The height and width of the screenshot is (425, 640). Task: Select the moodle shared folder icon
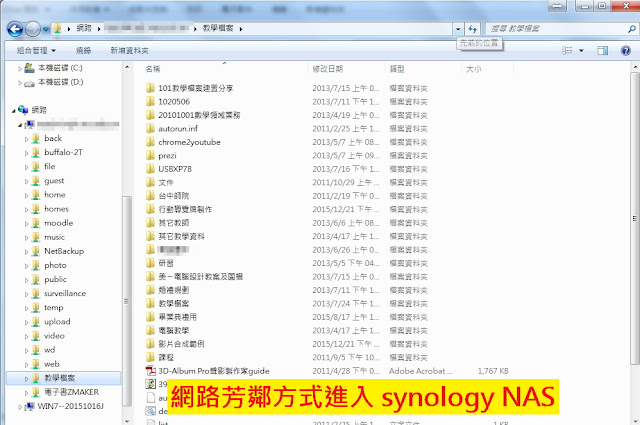tap(36, 223)
